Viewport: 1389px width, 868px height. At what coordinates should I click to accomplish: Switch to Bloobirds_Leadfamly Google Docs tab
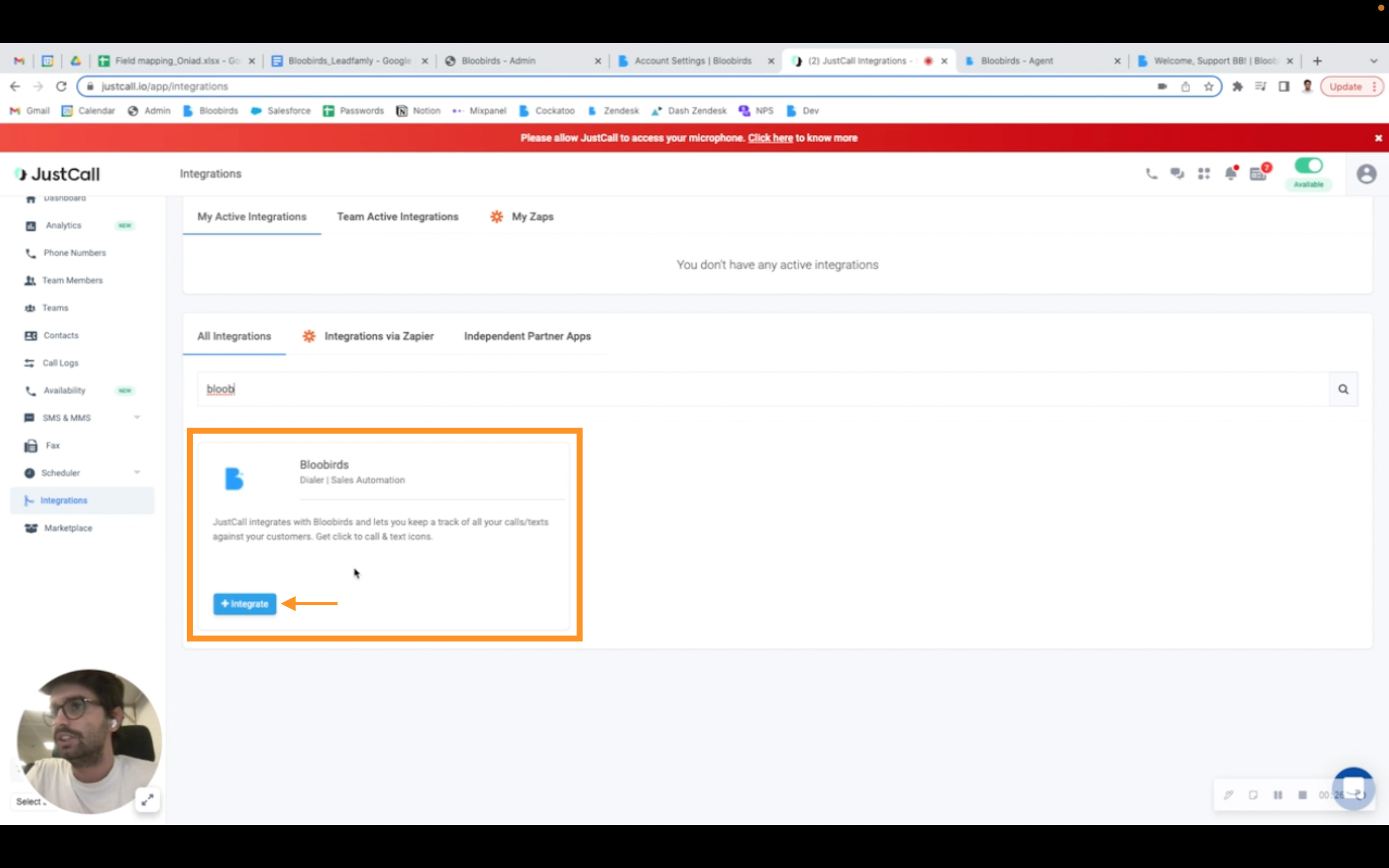click(350, 61)
